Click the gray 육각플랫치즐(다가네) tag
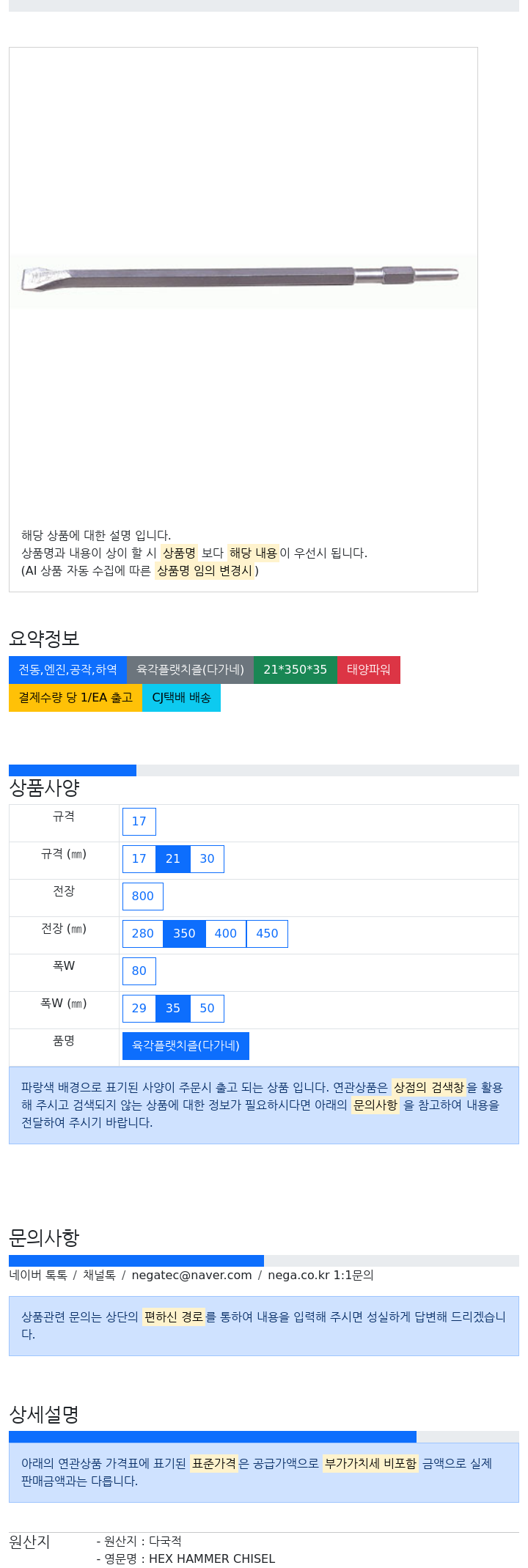This screenshot has height=1568, width=528. (190, 670)
